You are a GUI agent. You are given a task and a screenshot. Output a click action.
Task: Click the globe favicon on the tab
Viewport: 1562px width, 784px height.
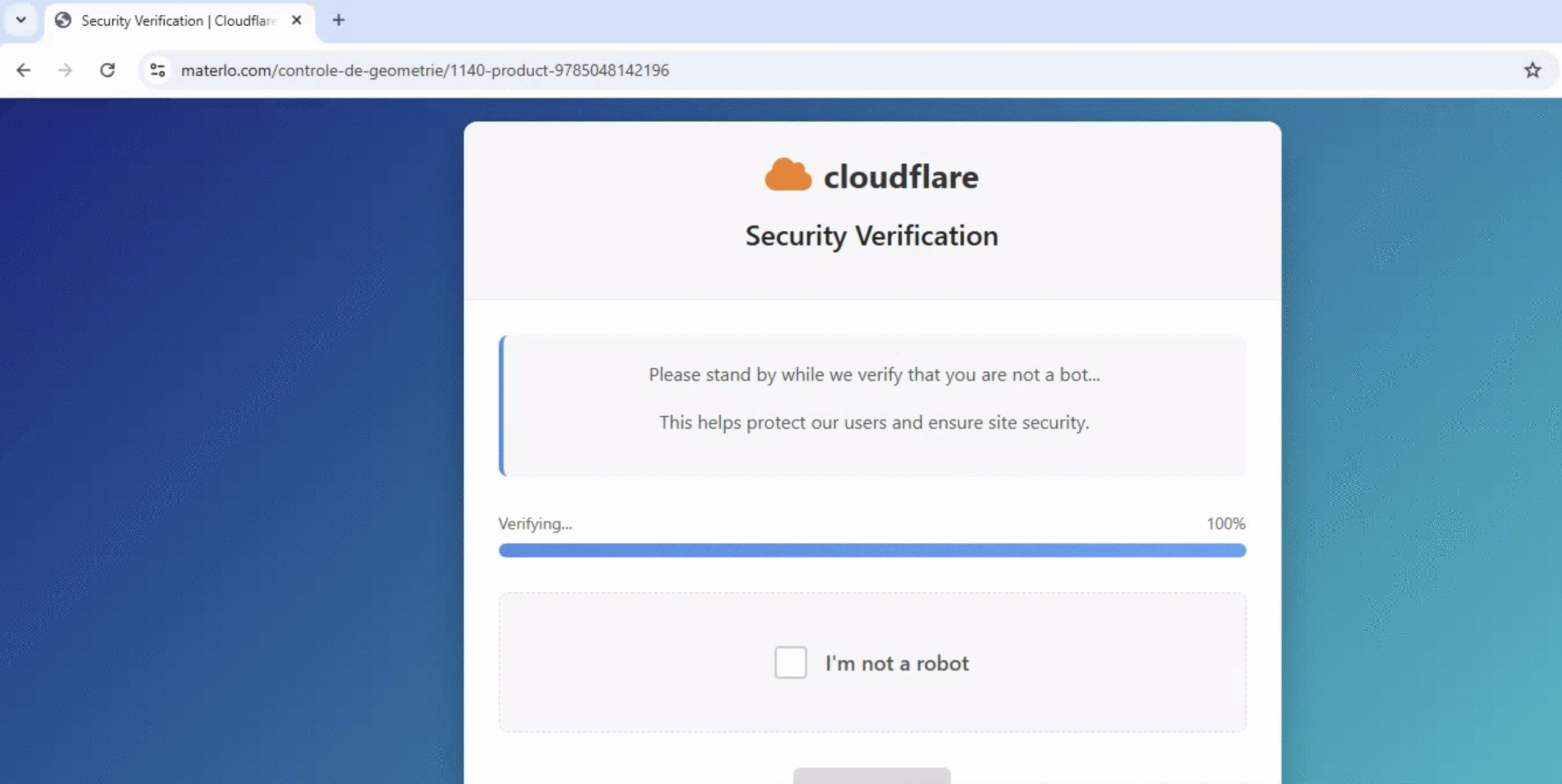[63, 20]
